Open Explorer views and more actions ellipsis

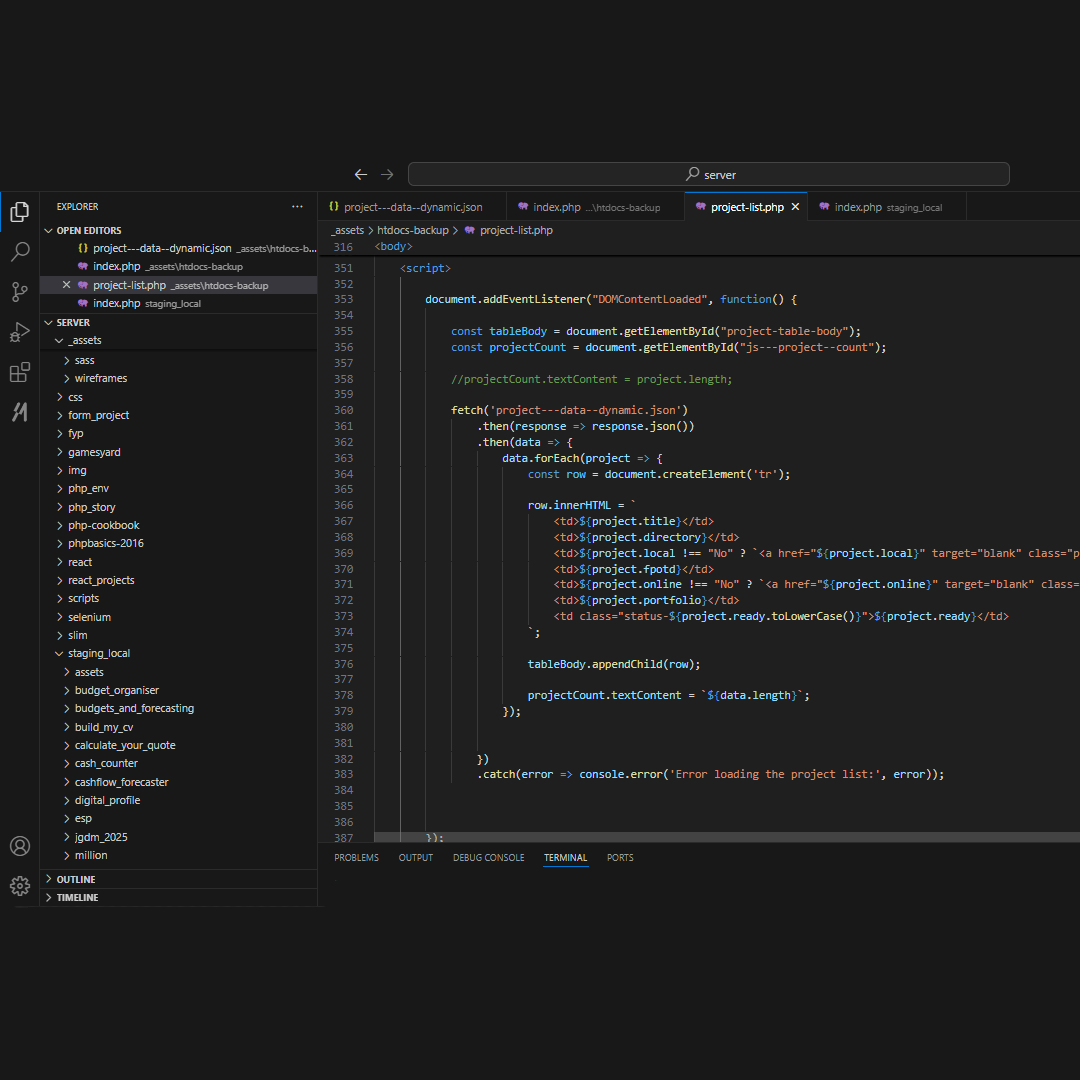pos(297,207)
